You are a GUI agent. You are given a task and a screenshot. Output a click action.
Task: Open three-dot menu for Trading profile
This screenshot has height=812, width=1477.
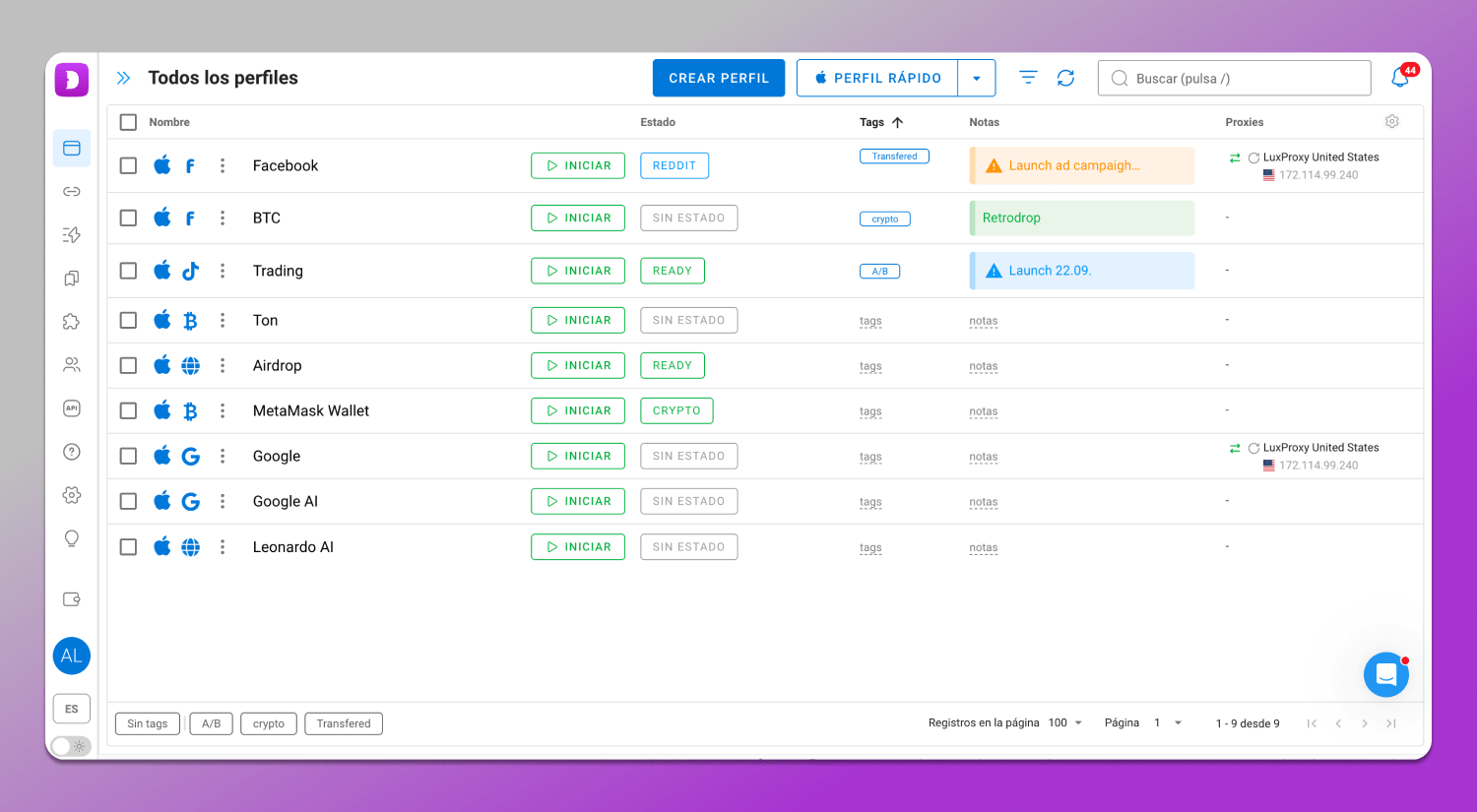pos(223,271)
